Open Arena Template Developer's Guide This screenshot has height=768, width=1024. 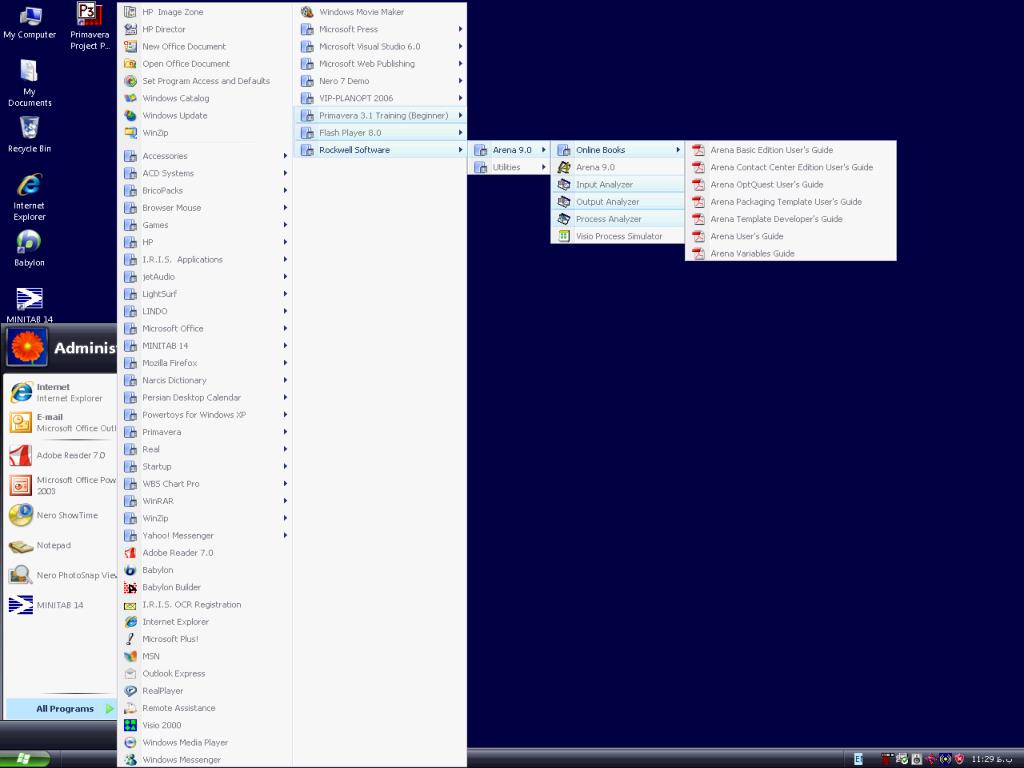791,219
